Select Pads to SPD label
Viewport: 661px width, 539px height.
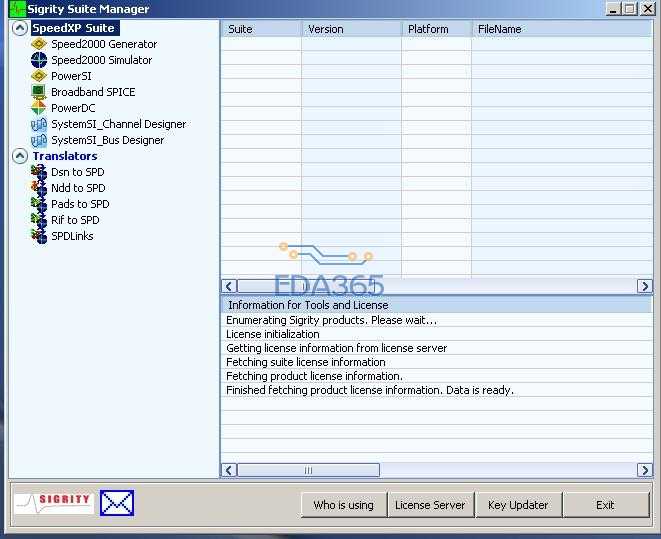[80, 204]
